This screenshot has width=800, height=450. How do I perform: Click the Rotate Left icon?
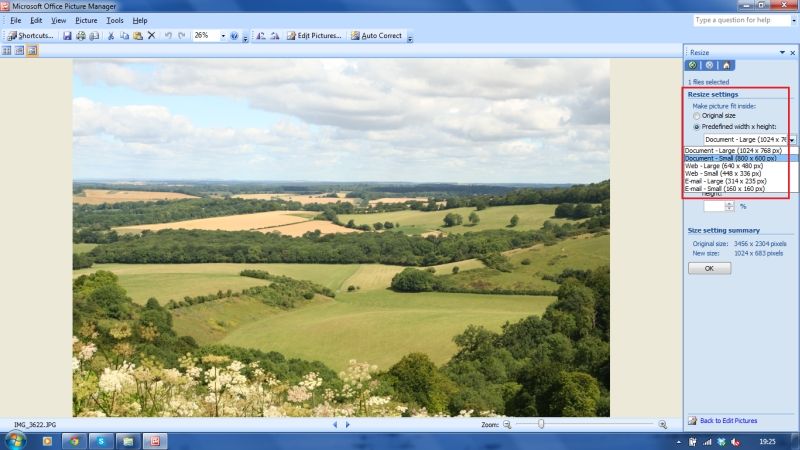261,36
